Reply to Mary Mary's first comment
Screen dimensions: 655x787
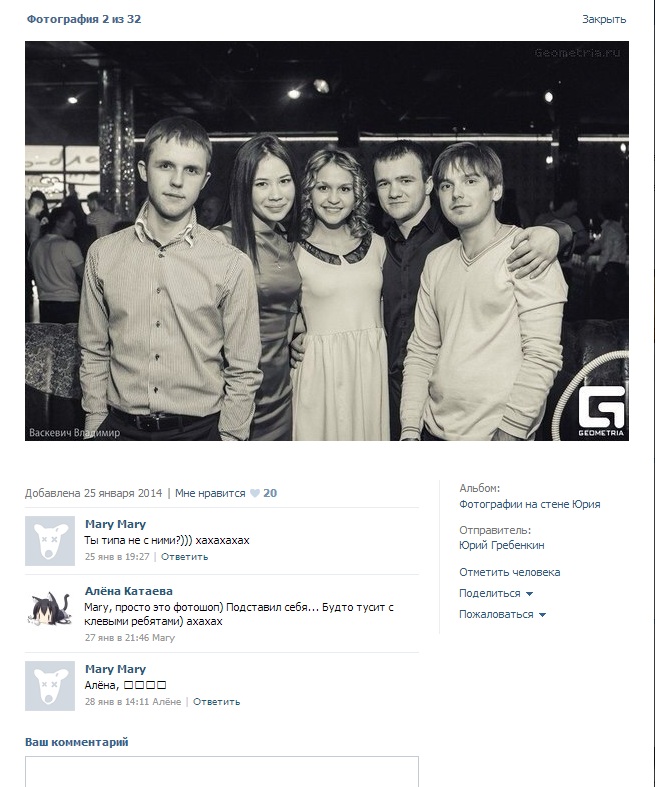(x=184, y=557)
